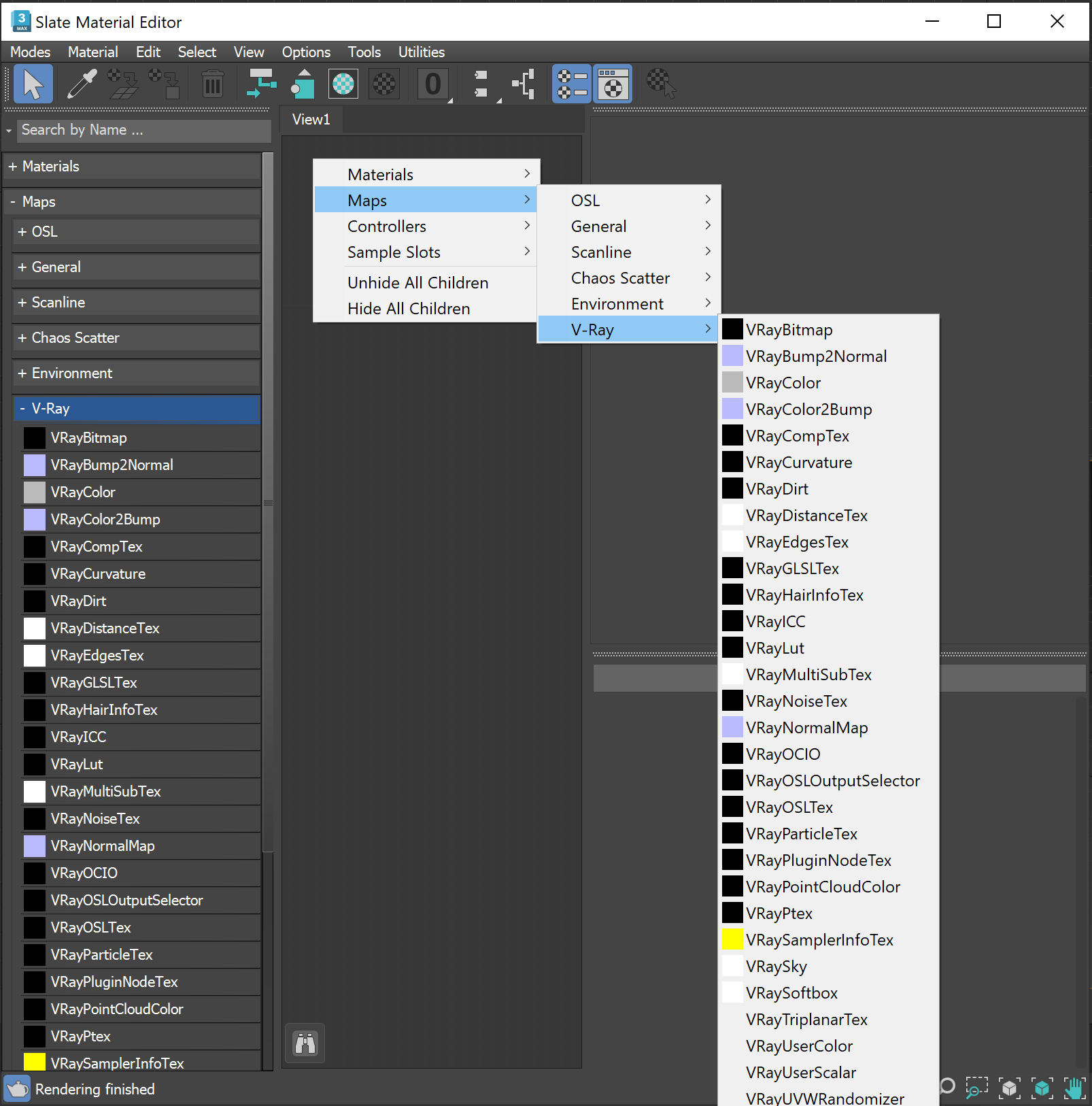Click the yellow VRaySamplerInfoTex color swatch

(34, 1062)
